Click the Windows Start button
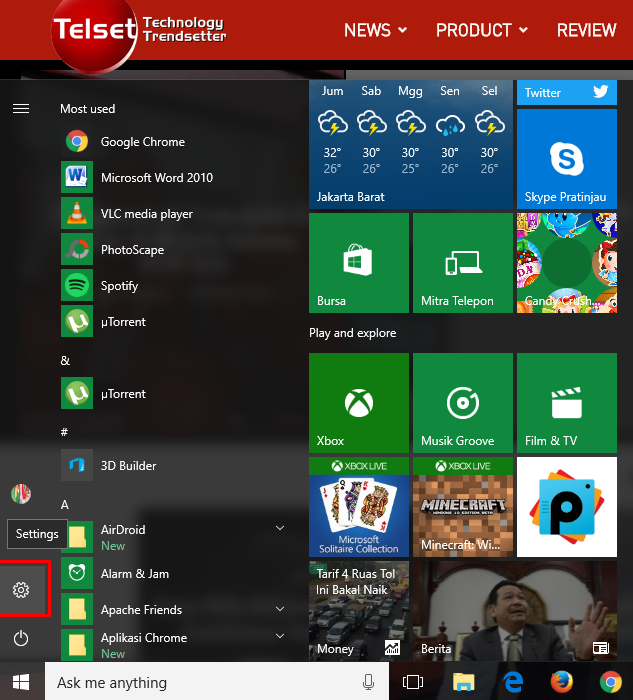 pos(21,682)
